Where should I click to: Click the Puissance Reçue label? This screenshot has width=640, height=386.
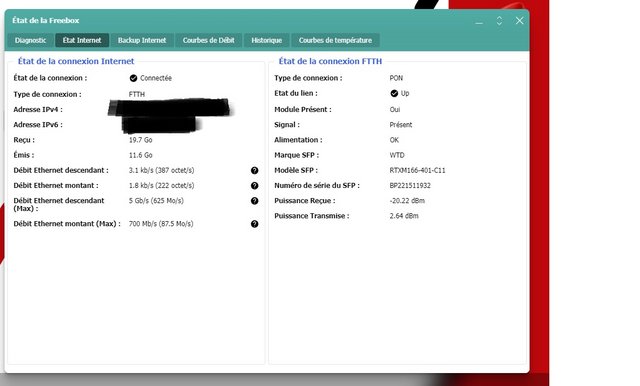pyautogui.click(x=305, y=201)
